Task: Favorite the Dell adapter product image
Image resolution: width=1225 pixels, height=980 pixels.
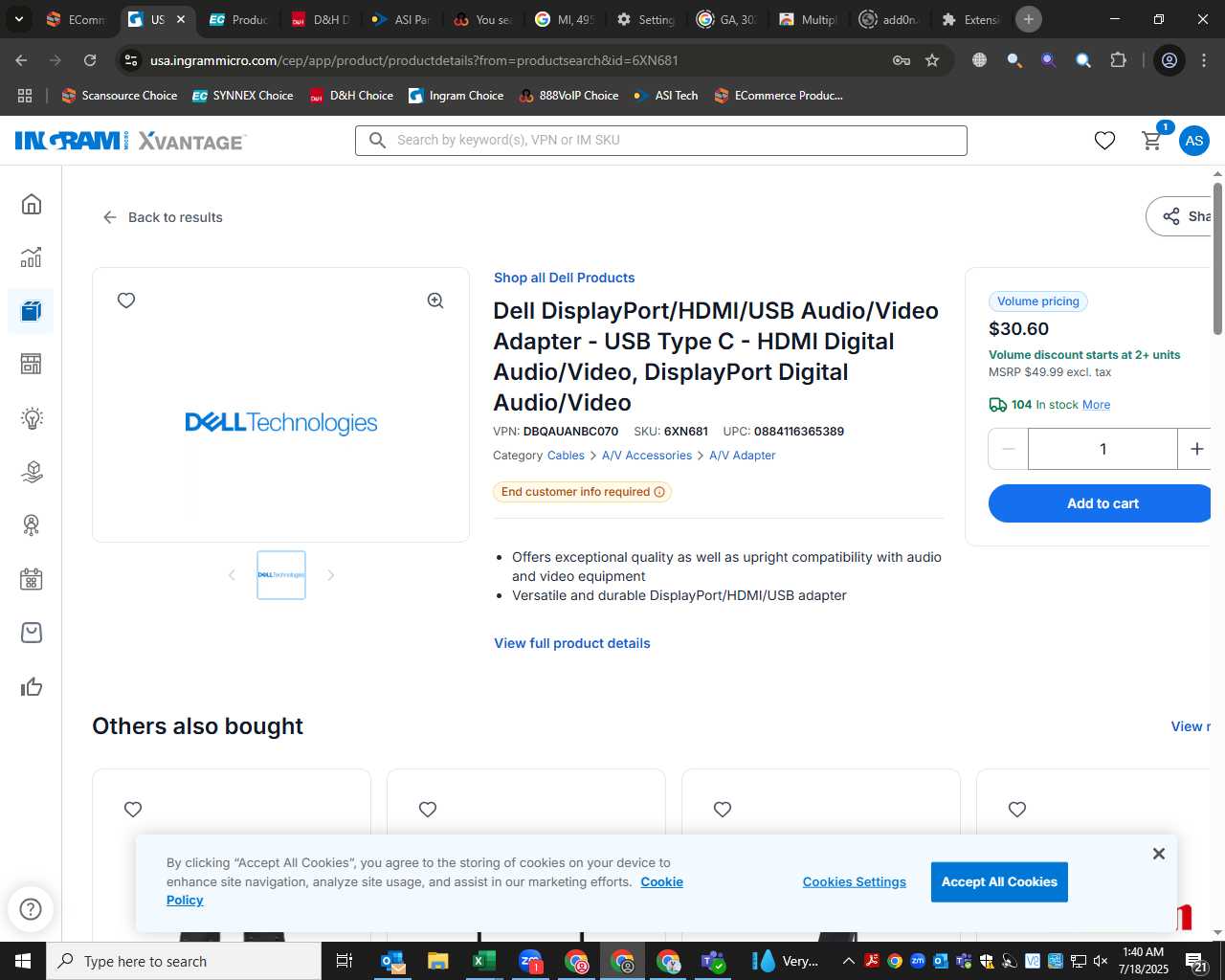Action: click(x=126, y=301)
